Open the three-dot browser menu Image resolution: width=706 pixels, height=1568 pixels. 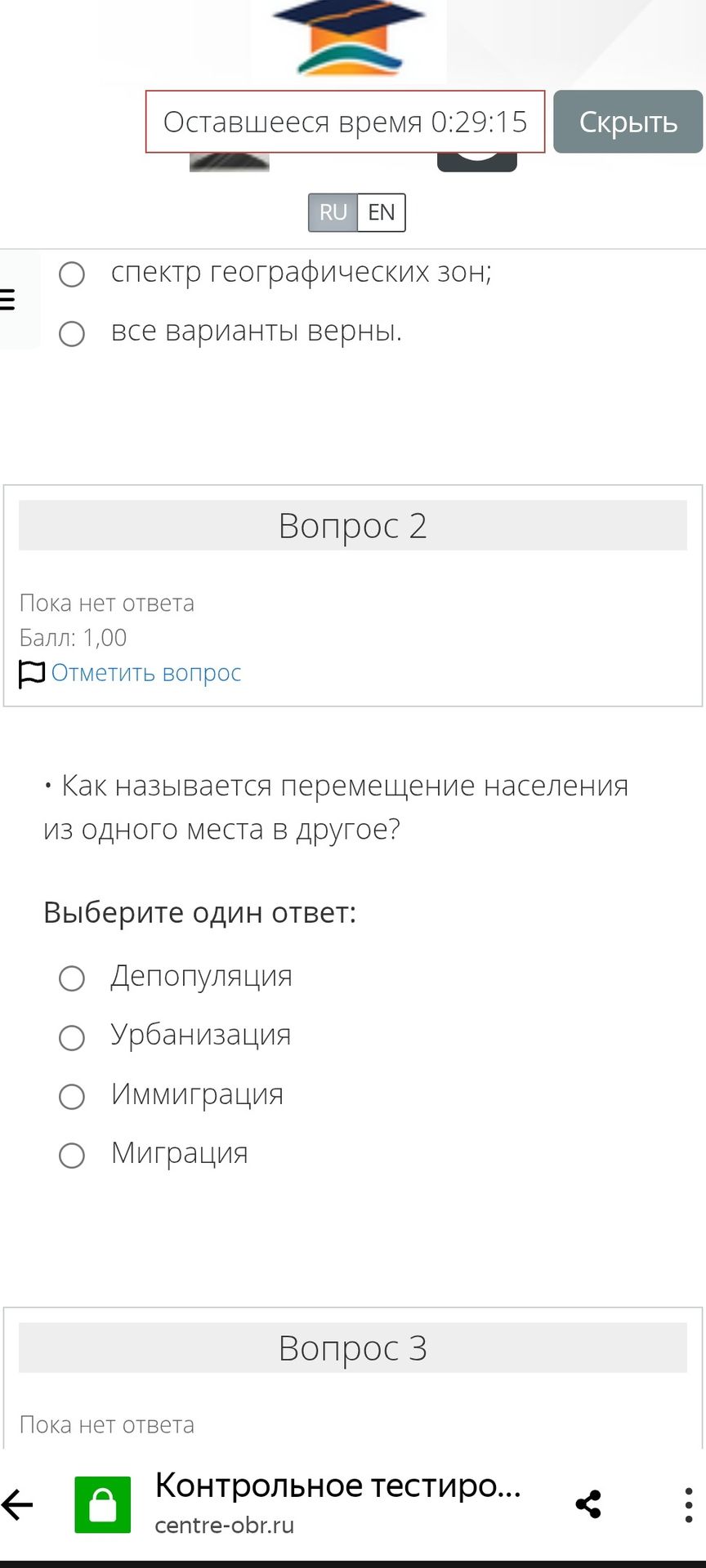pos(688,1504)
